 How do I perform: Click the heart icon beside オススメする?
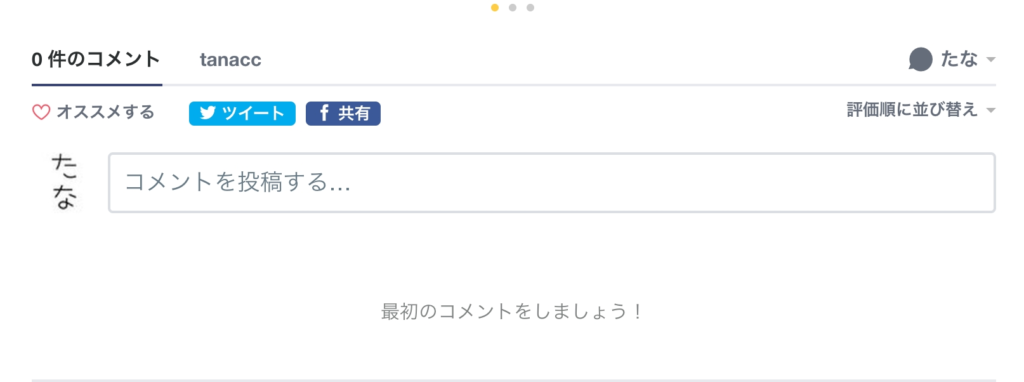[x=41, y=113]
